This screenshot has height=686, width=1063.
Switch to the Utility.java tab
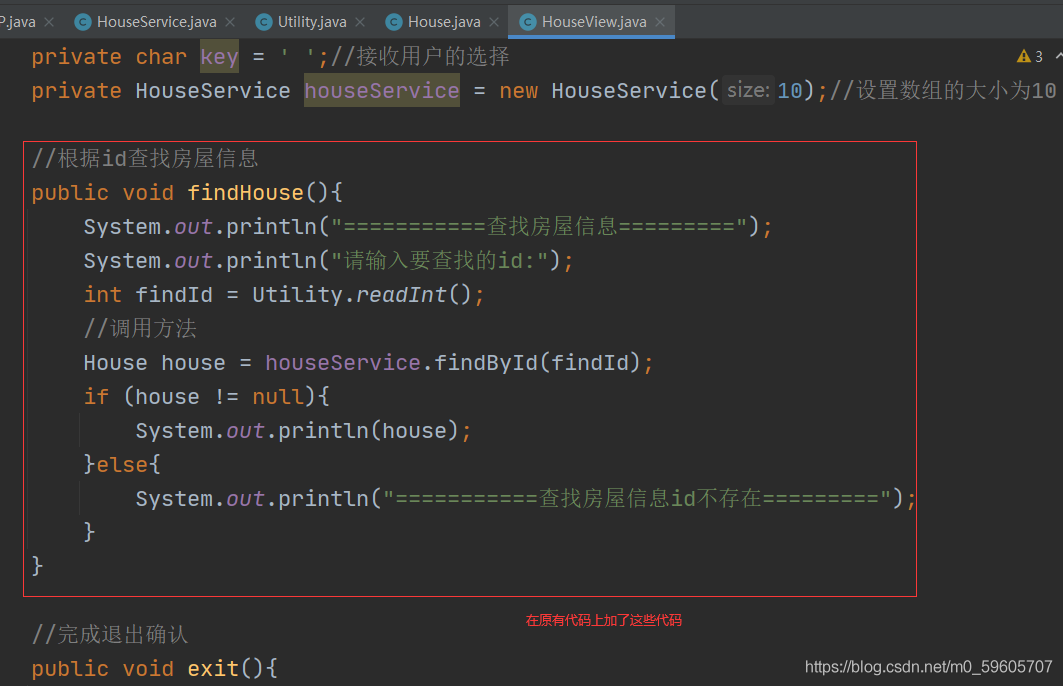click(312, 22)
